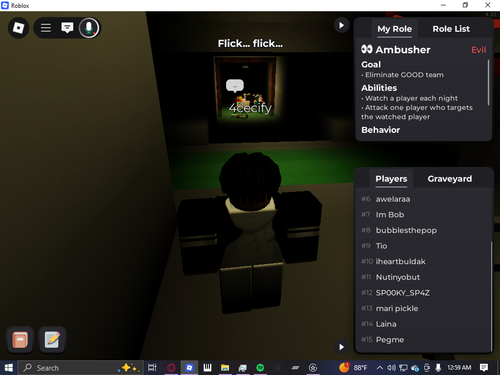Viewport: 500px width, 375px height.
Task: Click the microphone system tray icon
Action: point(438,368)
